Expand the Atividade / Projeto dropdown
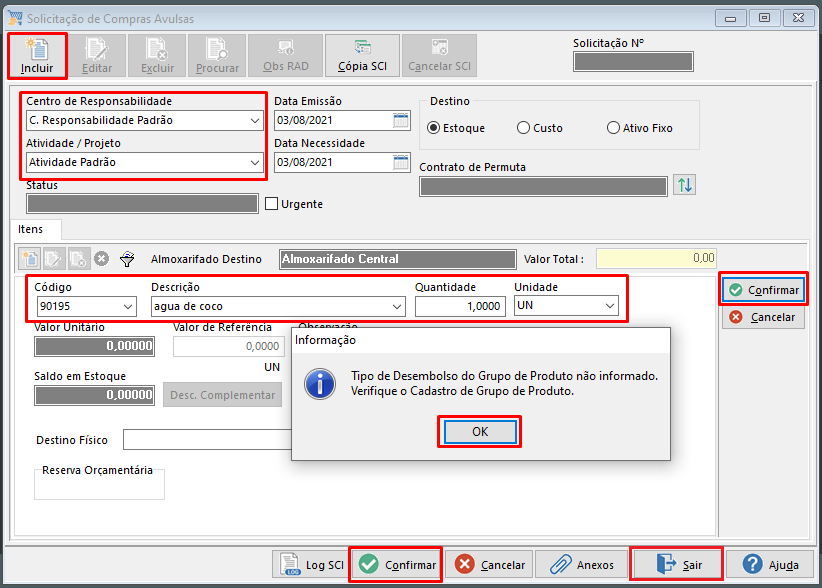822x588 pixels. pyautogui.click(x=255, y=162)
